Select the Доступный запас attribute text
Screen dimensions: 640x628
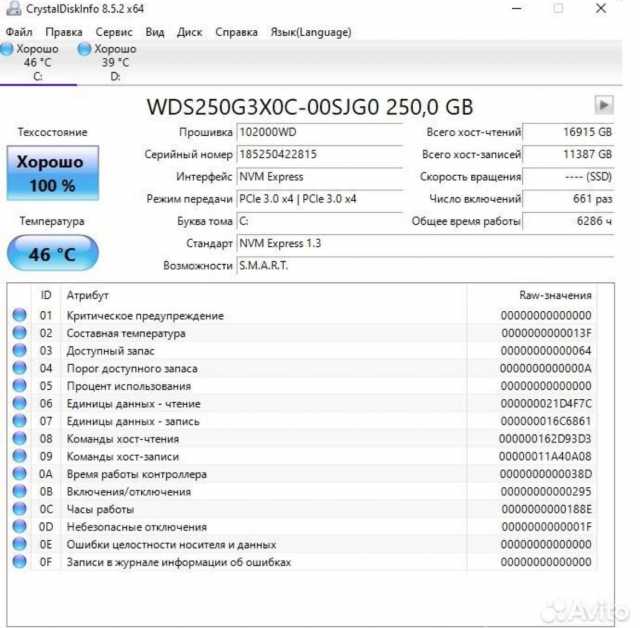click(x=111, y=351)
